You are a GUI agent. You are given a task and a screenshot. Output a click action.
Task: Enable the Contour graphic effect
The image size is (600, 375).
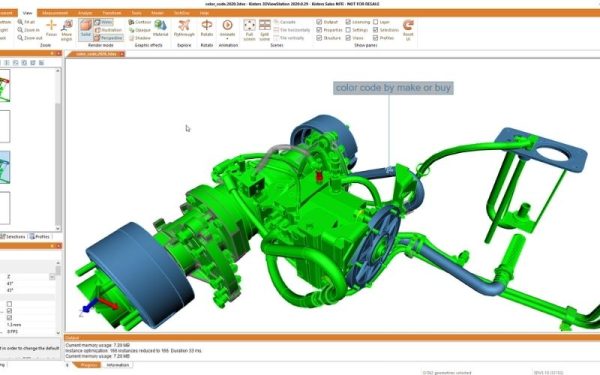[140, 22]
